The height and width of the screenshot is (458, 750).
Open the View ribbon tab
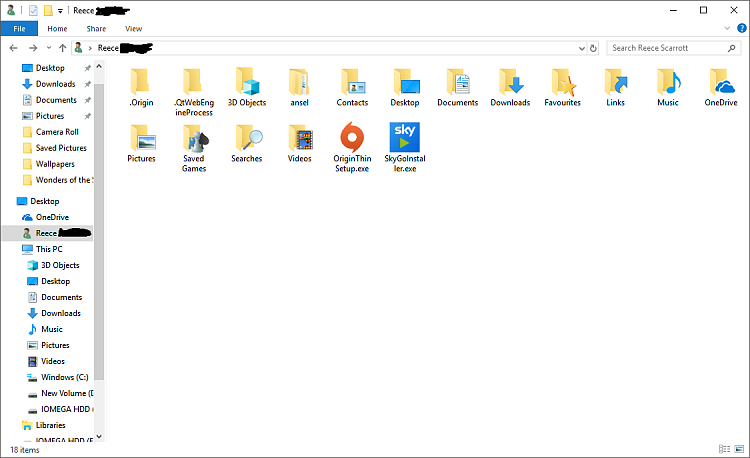point(133,29)
